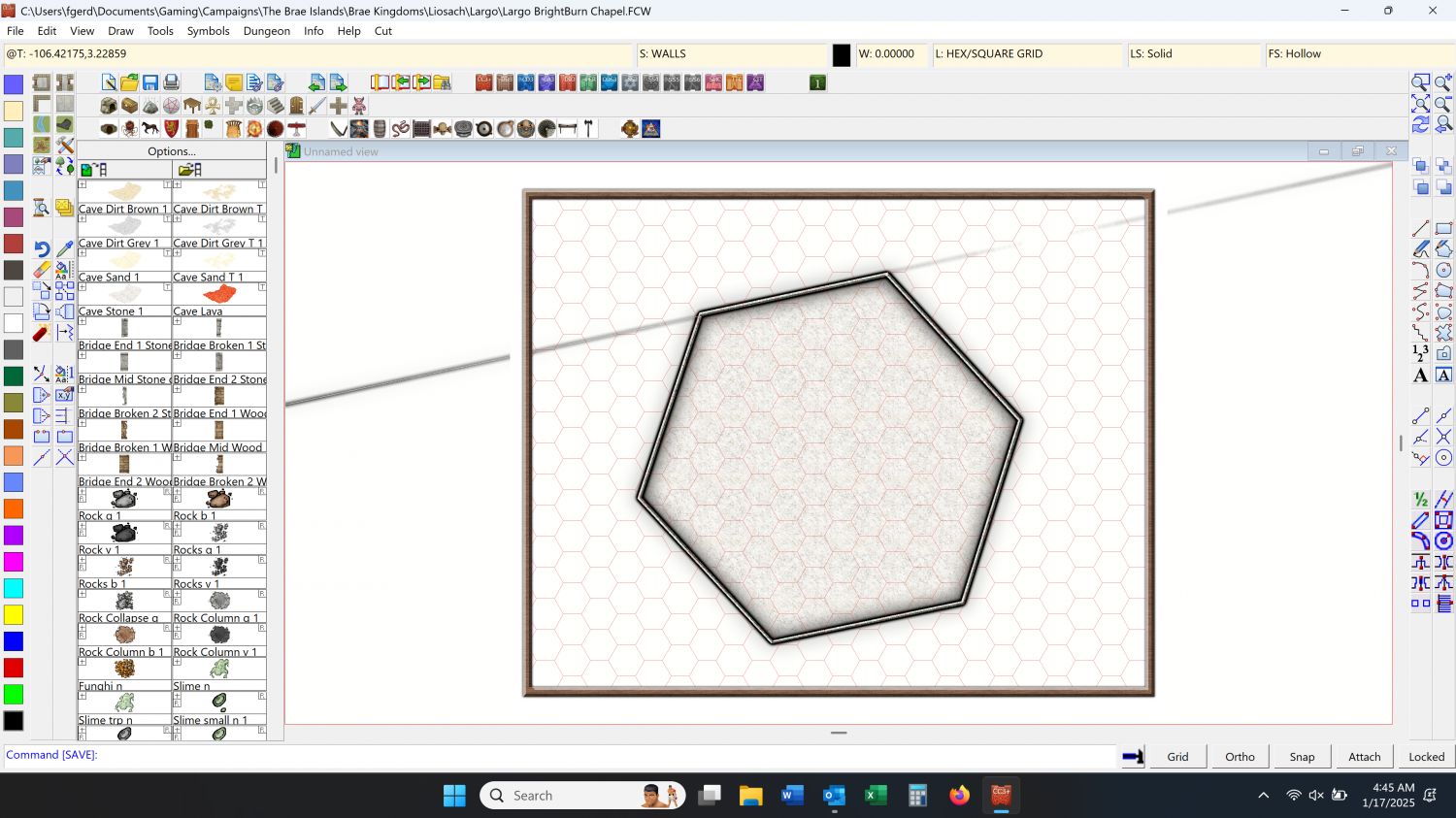This screenshot has height=818, width=1456.
Task: Open the S: WALLS sheet selector
Action: pos(731,54)
